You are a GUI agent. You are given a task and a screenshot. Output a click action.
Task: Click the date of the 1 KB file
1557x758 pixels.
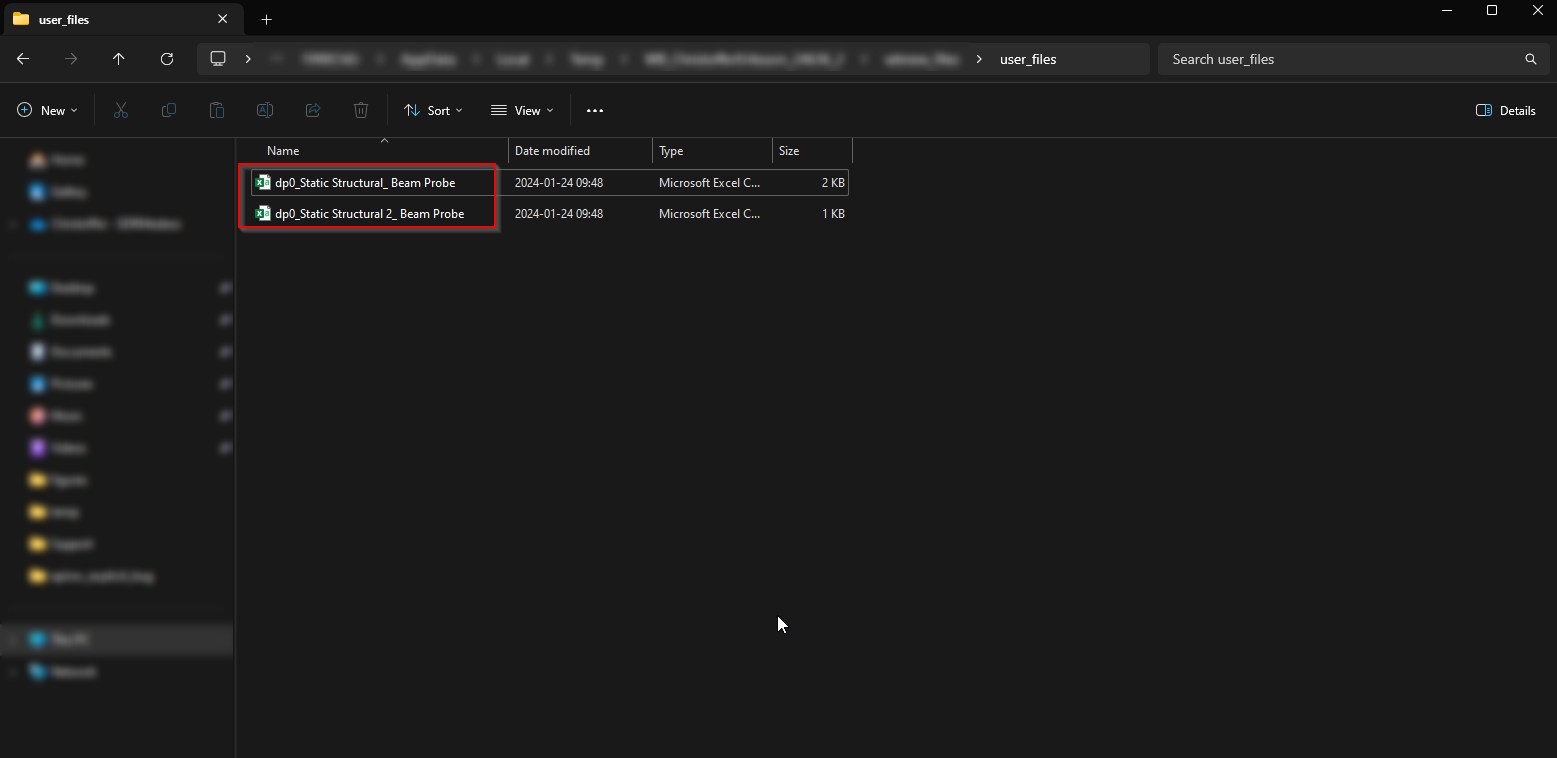pyautogui.click(x=559, y=214)
